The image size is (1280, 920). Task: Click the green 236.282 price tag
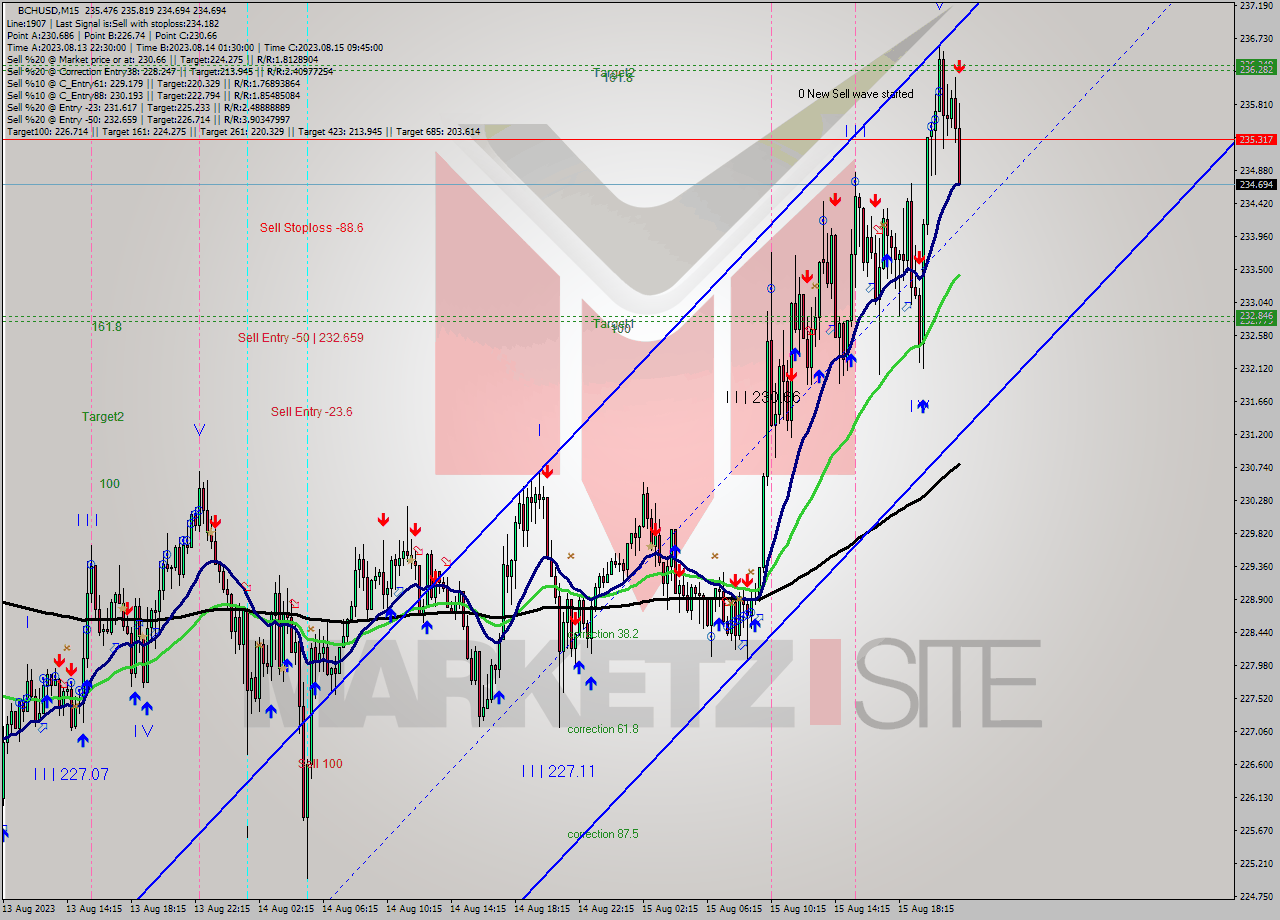pos(1256,69)
